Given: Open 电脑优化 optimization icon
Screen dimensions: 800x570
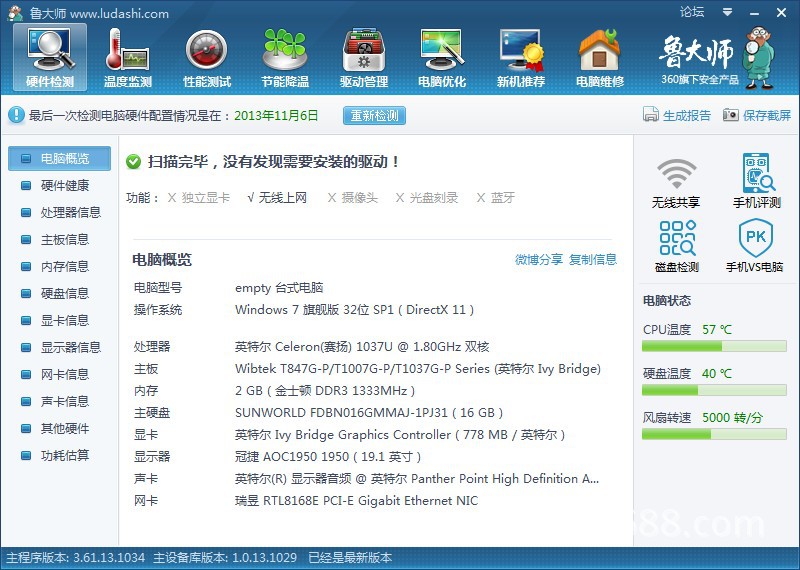Looking at the screenshot, I should point(442,57).
